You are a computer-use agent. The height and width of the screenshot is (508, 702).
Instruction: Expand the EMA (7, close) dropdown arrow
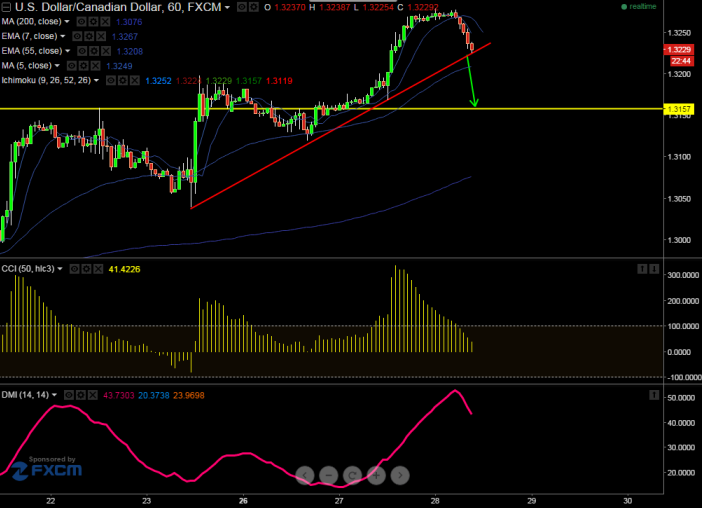(63, 36)
